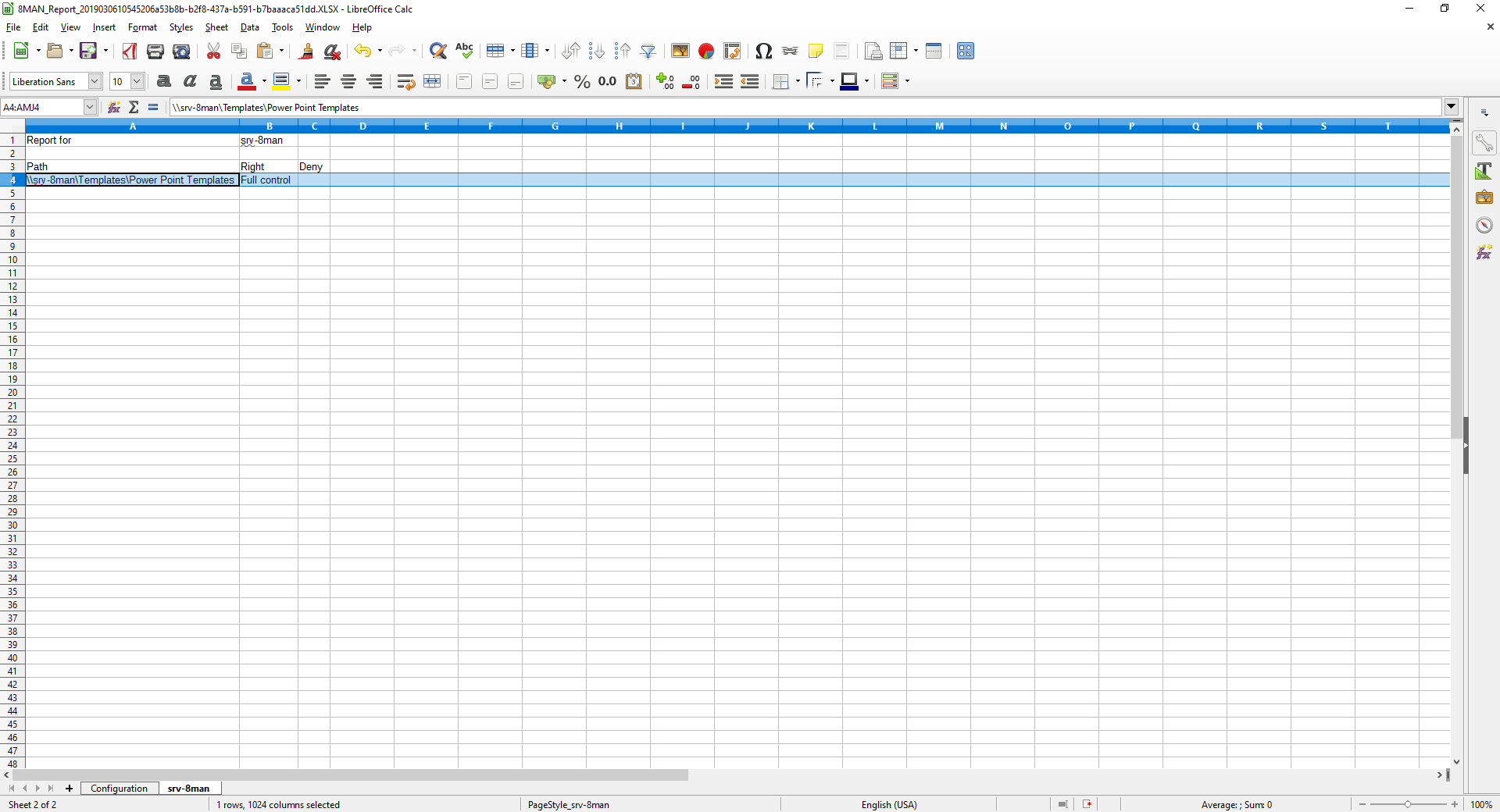Toggle Italic formatting
The image size is (1500, 812).
190,81
